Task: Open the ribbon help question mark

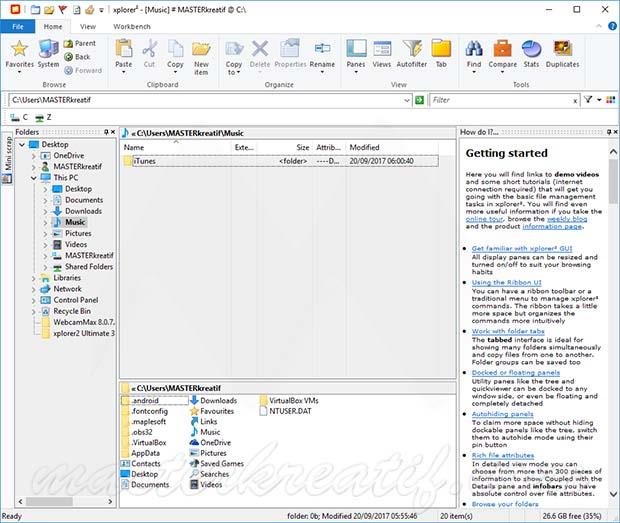Action: tap(612, 26)
